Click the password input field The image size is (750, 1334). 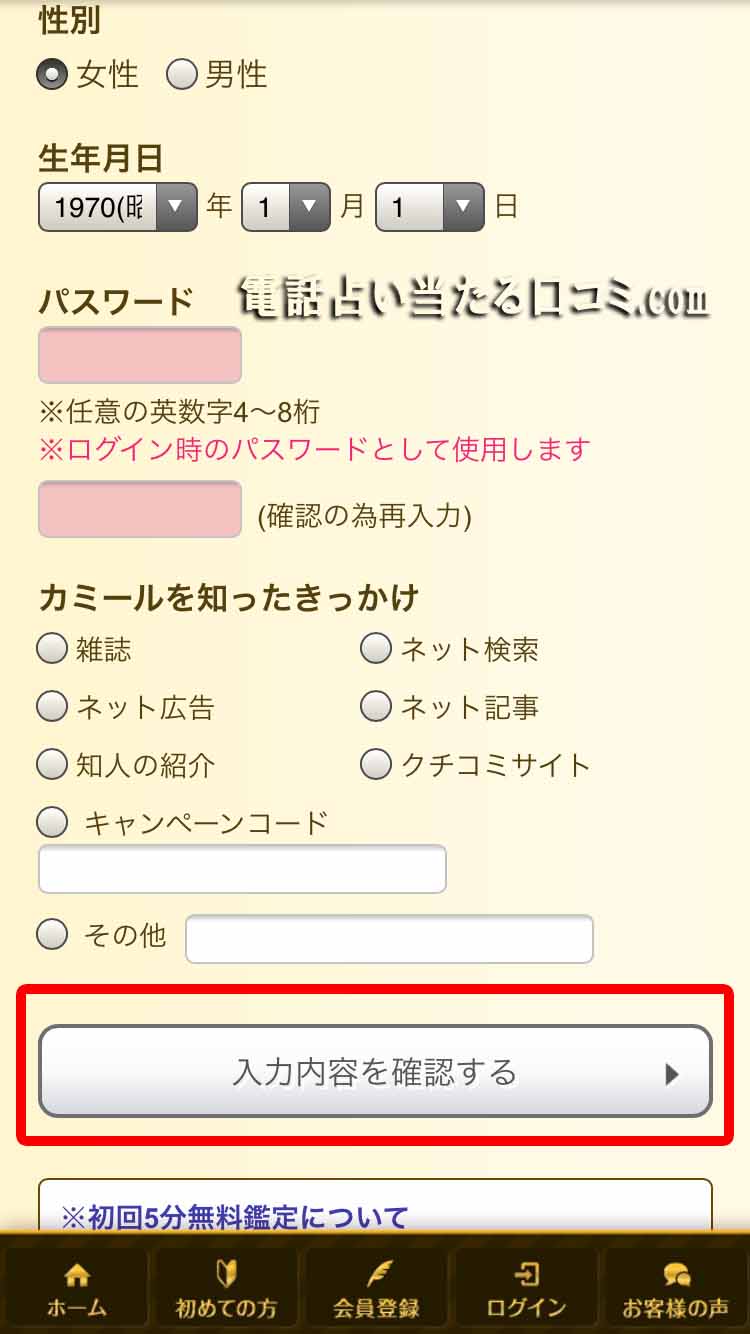(x=140, y=355)
